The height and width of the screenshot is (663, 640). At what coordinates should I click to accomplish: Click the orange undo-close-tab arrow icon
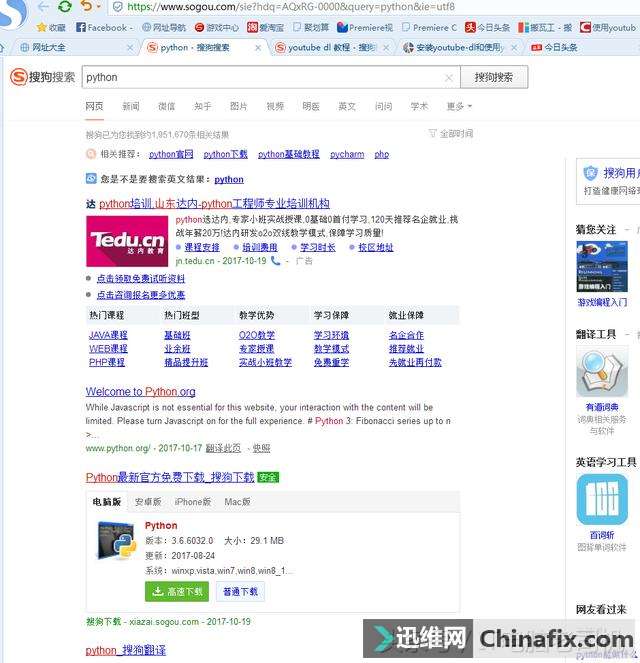[x=86, y=6]
